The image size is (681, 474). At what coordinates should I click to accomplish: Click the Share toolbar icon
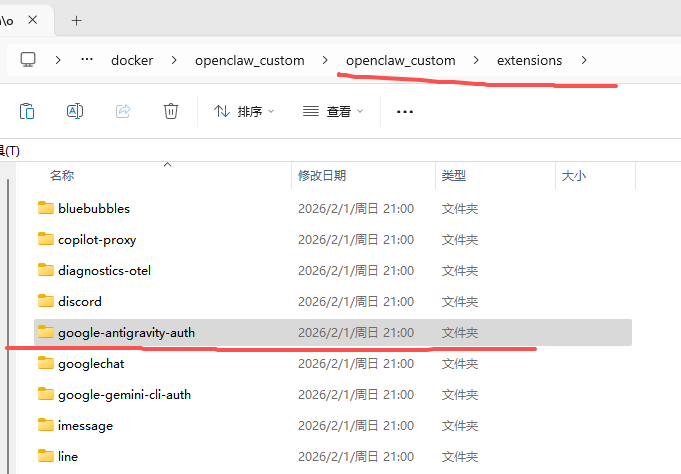tap(123, 111)
